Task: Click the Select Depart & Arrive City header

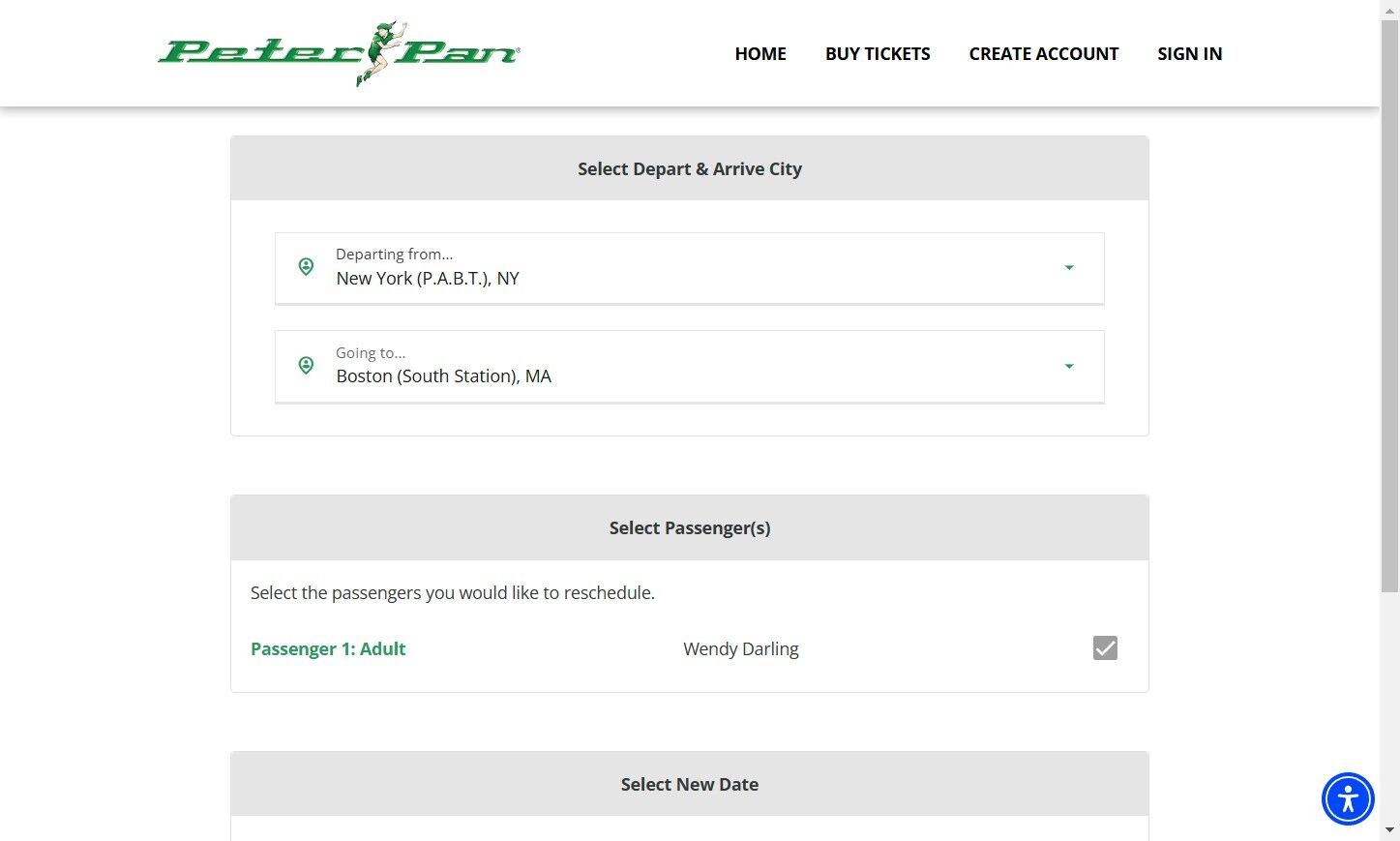Action: (x=689, y=169)
